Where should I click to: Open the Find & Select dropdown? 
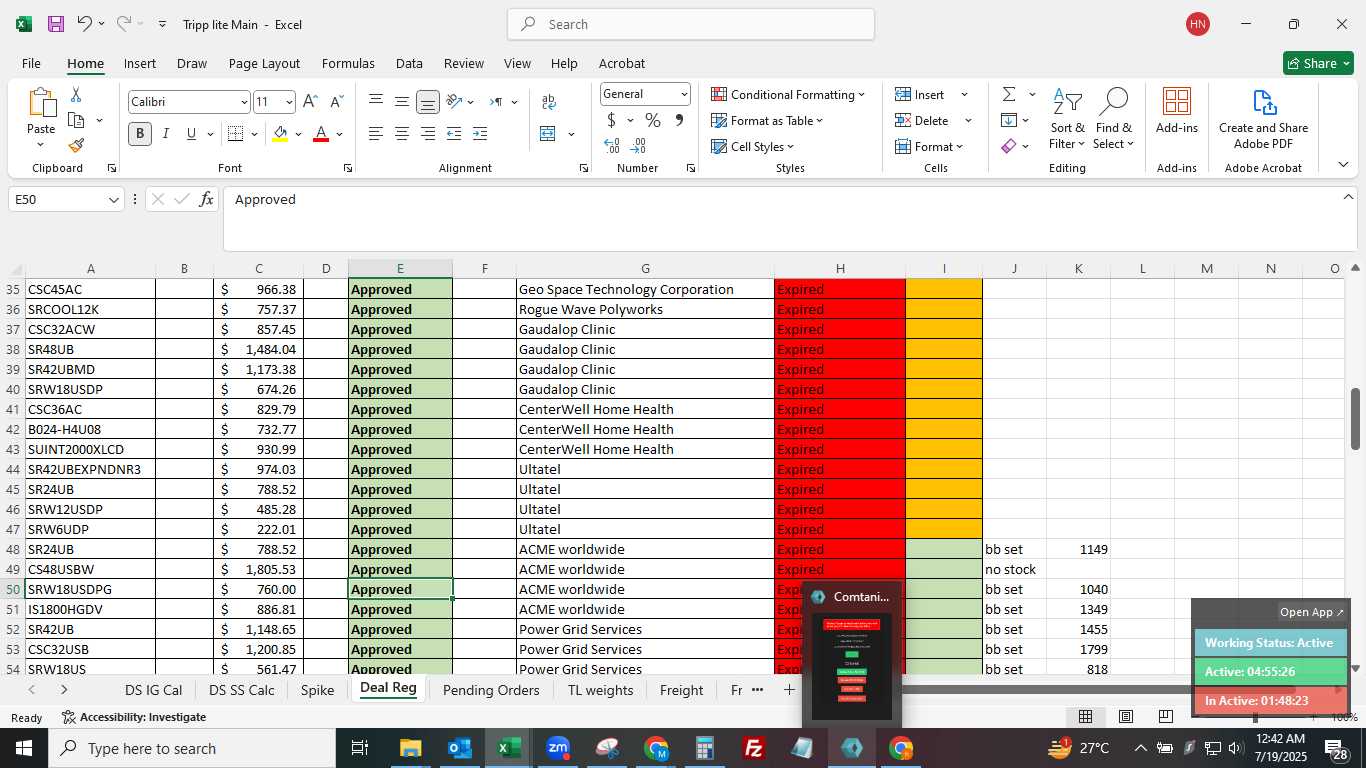click(1113, 119)
